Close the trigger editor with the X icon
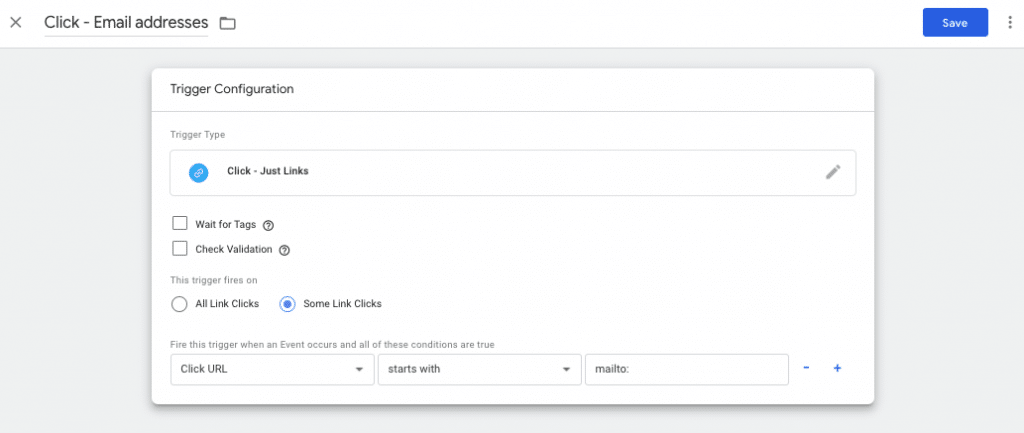Viewport: 1024px width, 433px height. tap(15, 22)
